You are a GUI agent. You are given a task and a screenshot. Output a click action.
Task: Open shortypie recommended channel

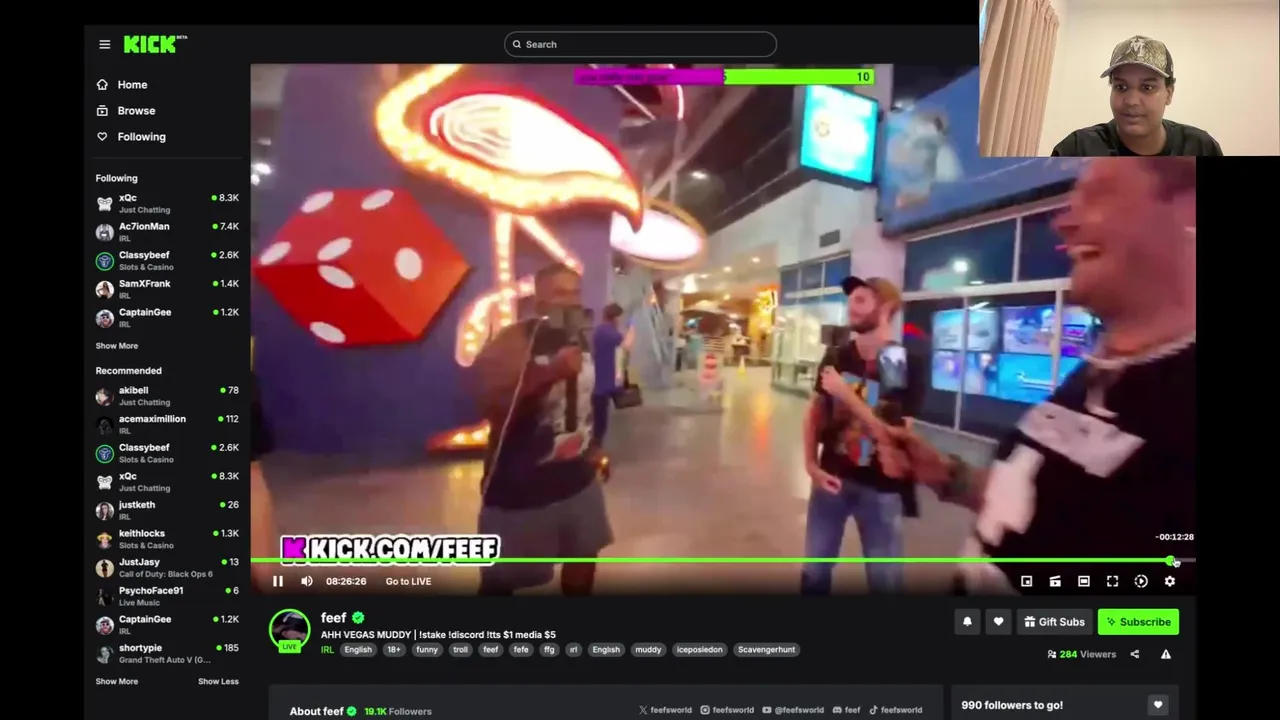(x=167, y=653)
